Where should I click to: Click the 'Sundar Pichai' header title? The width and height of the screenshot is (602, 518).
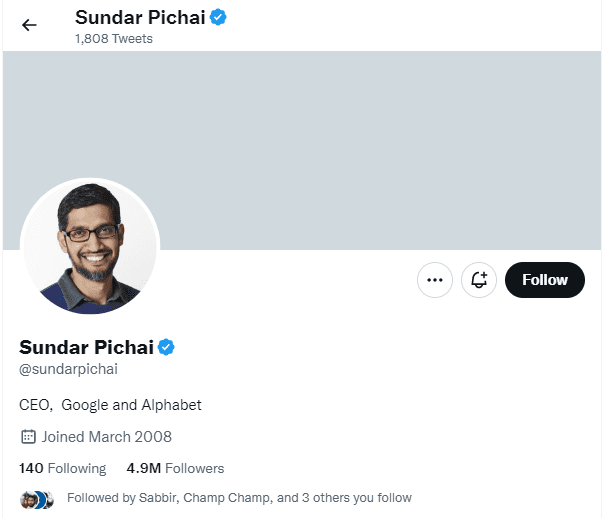pos(140,18)
